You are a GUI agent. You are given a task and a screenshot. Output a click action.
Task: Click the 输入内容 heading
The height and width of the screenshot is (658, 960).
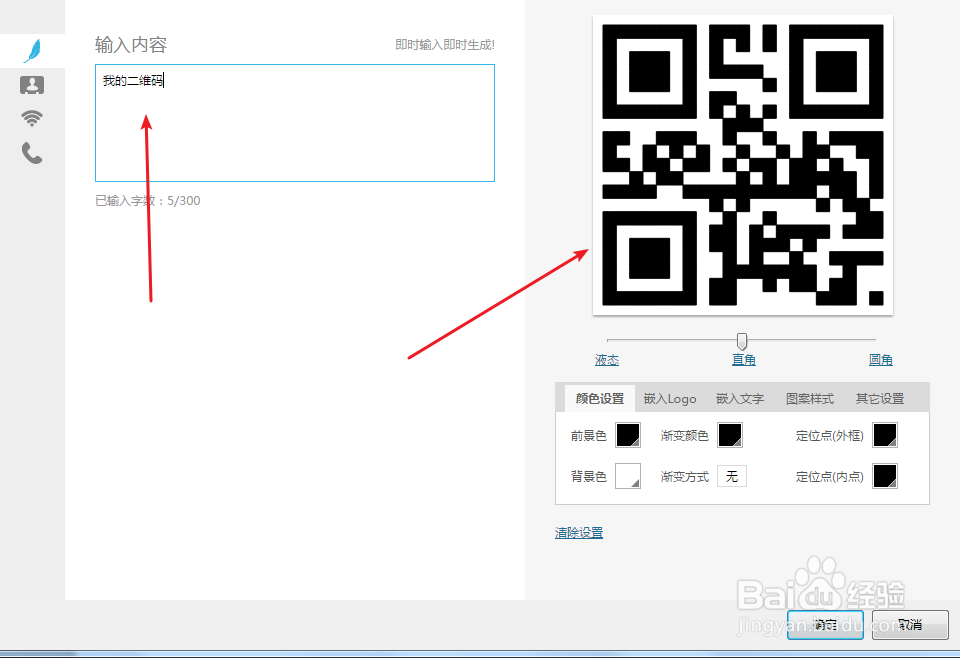tap(131, 45)
